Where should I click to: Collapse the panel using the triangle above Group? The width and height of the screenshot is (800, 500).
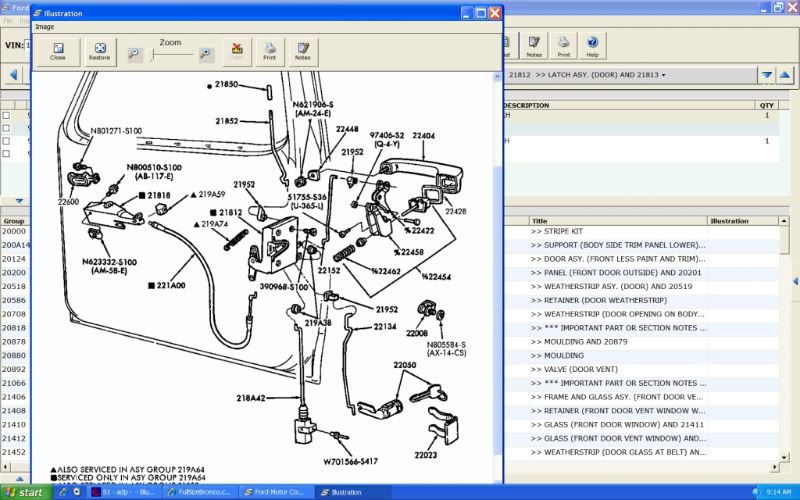[x=18, y=201]
